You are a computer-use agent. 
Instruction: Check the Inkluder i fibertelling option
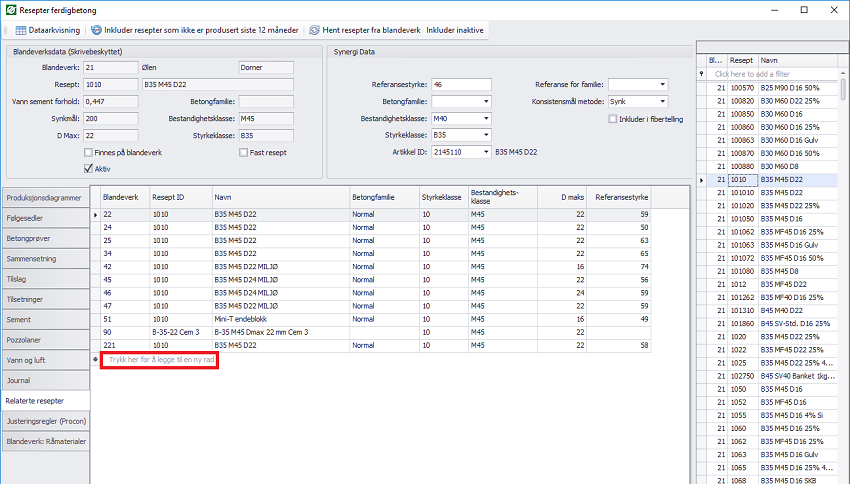pyautogui.click(x=612, y=119)
